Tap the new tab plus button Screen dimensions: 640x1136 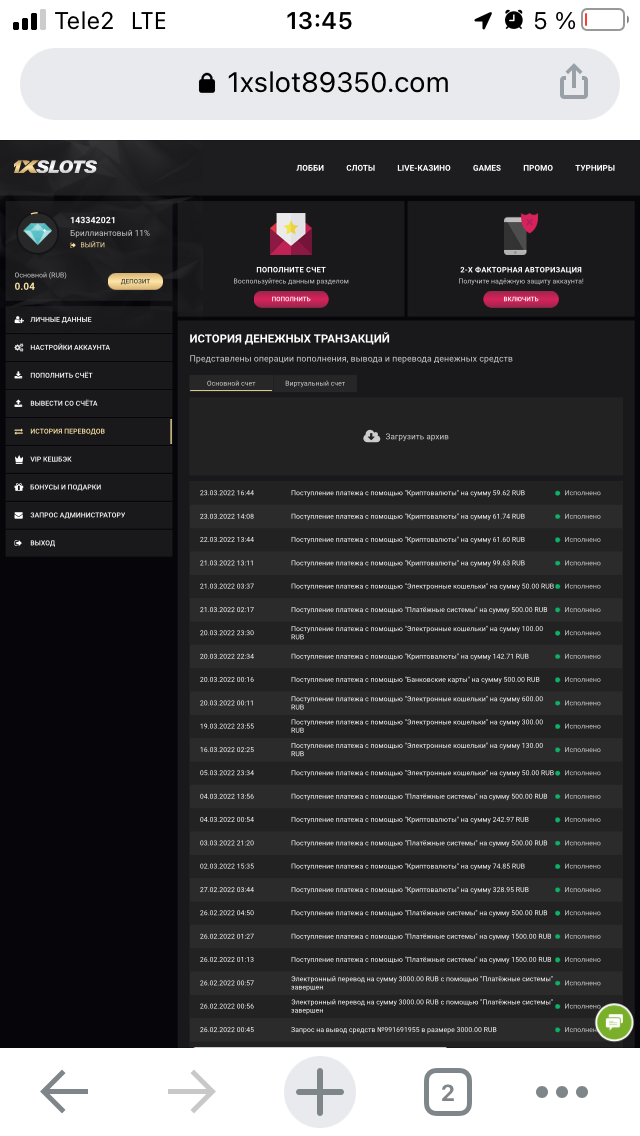point(320,1091)
